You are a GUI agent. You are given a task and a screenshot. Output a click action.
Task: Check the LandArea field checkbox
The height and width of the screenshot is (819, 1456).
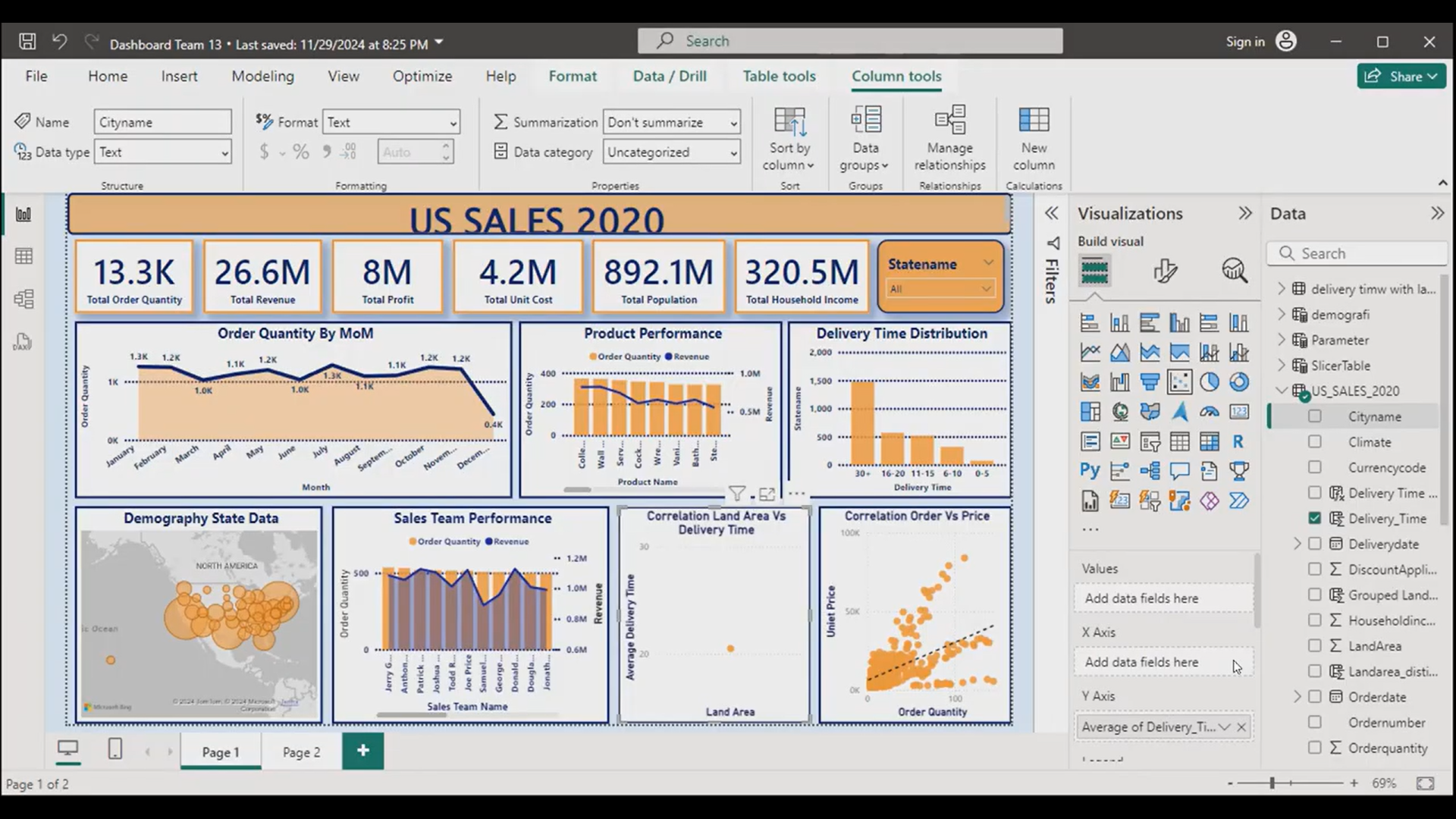pyautogui.click(x=1315, y=646)
